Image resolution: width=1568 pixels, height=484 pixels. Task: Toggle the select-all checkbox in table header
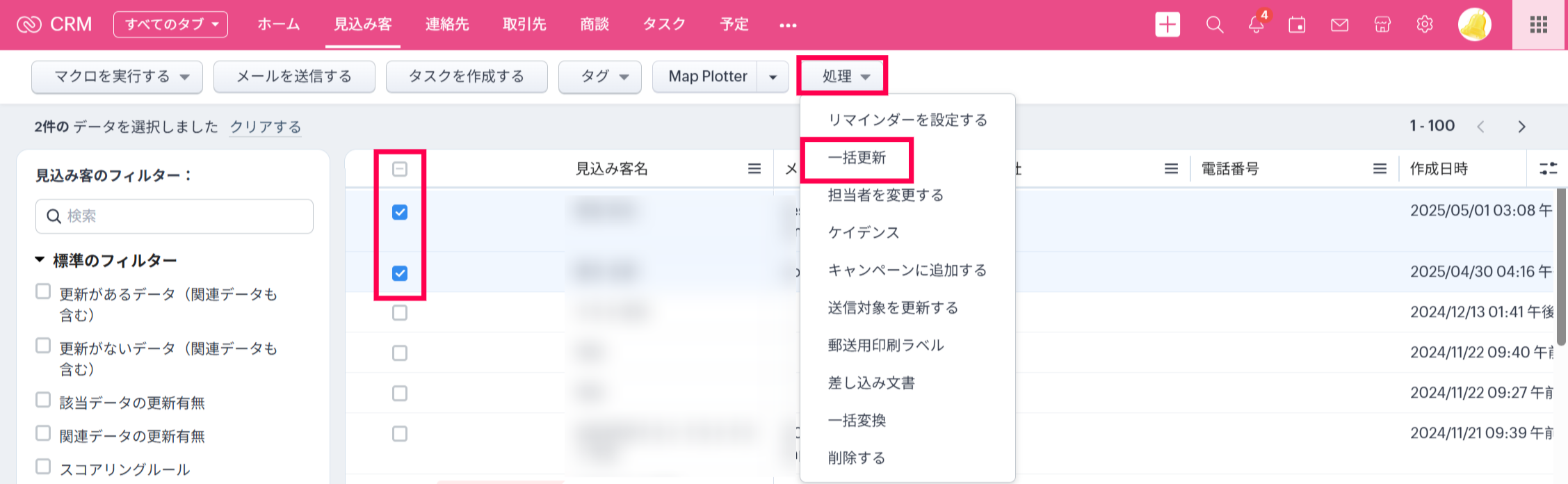(x=400, y=169)
